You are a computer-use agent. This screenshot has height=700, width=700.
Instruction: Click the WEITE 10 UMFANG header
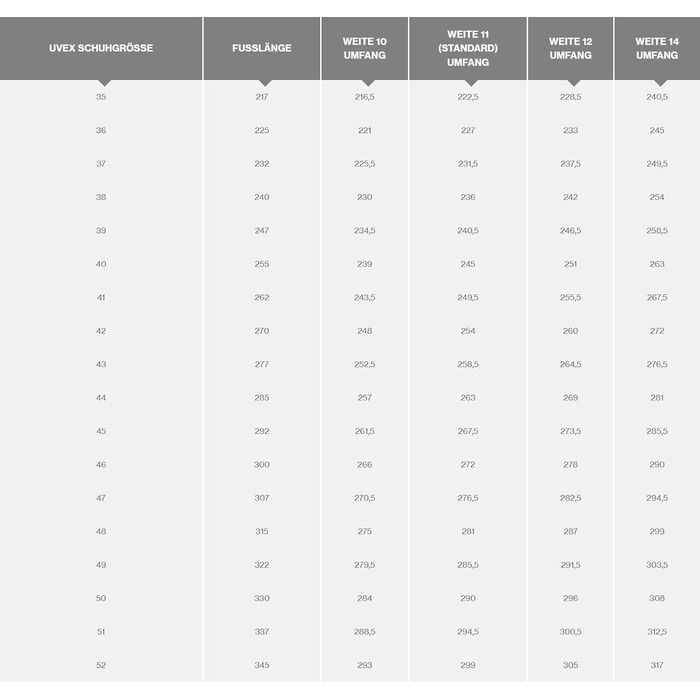coord(365,48)
